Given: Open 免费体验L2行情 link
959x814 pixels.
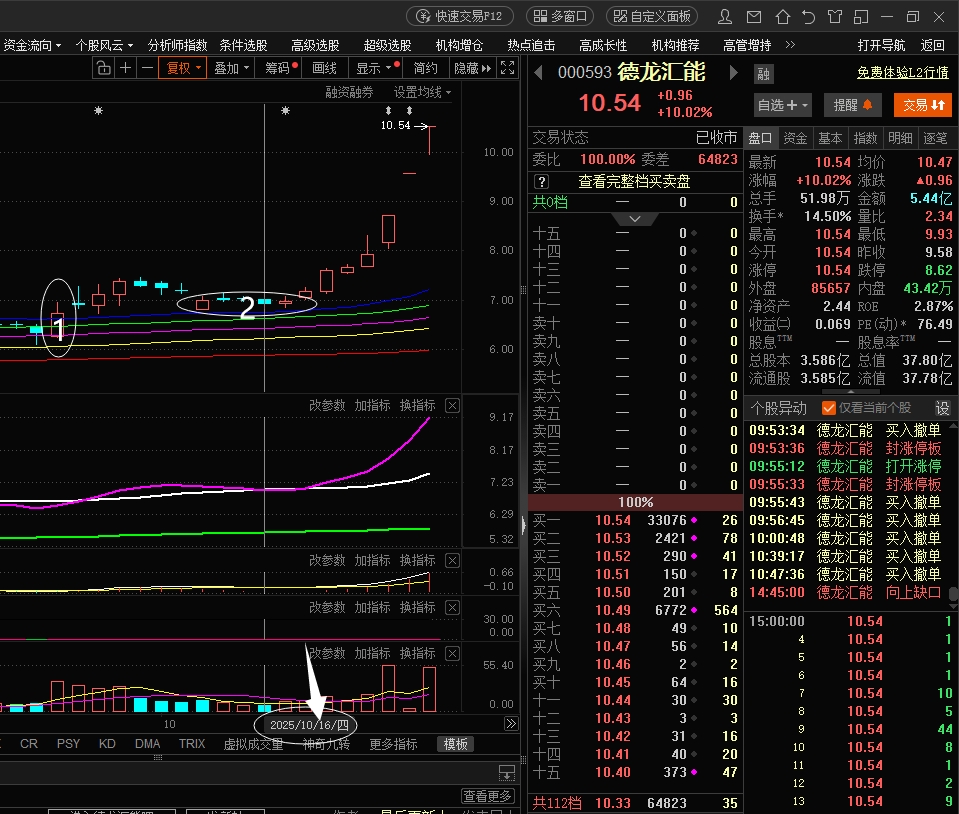Looking at the screenshot, I should click(903, 72).
